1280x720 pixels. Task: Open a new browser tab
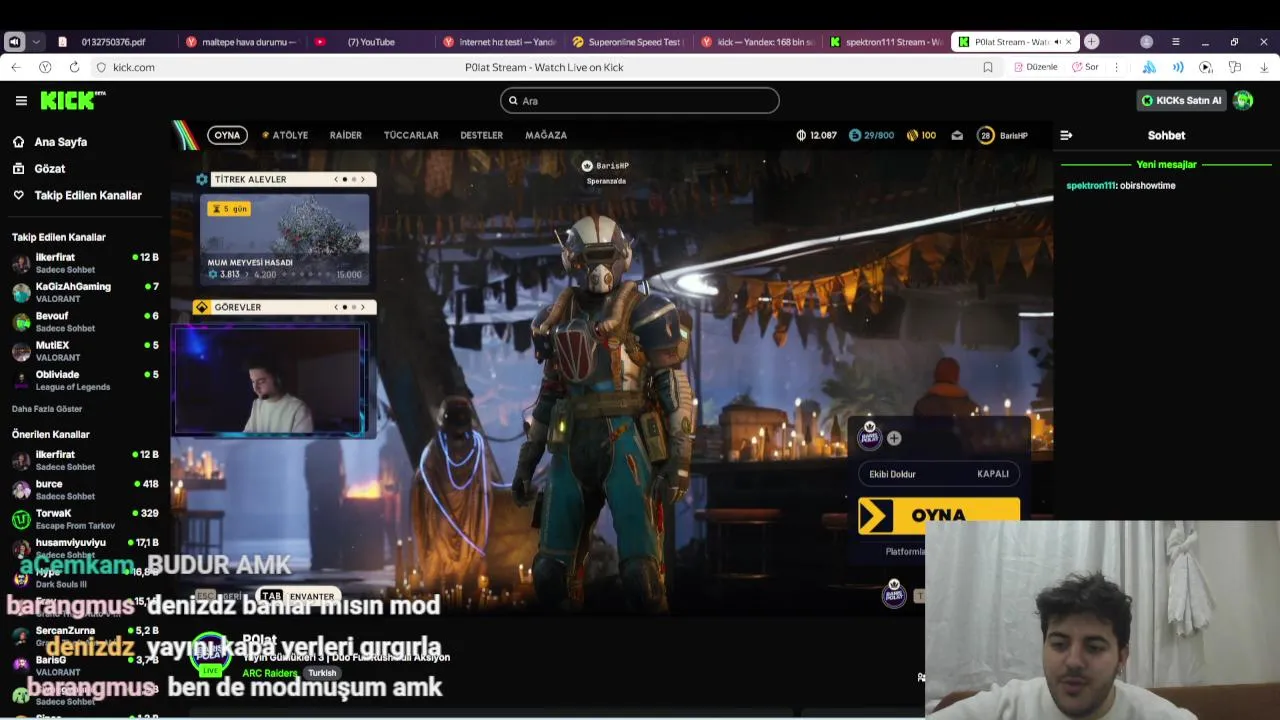(x=1091, y=41)
